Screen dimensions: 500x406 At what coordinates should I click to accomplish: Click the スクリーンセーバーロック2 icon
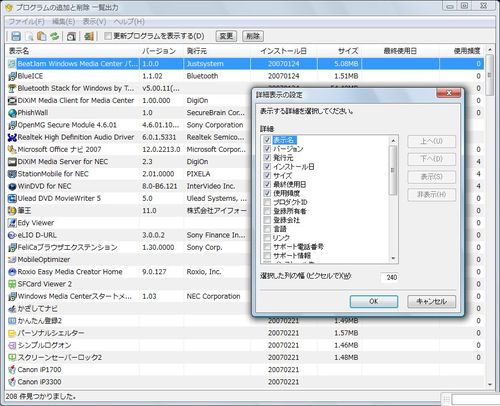tap(12, 358)
